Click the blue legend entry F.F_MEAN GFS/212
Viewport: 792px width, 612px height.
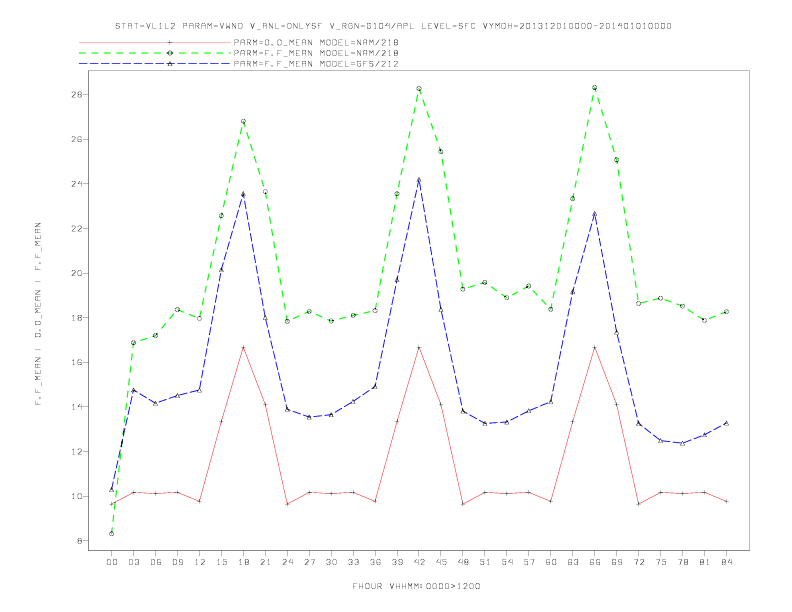pyautogui.click(x=316, y=64)
